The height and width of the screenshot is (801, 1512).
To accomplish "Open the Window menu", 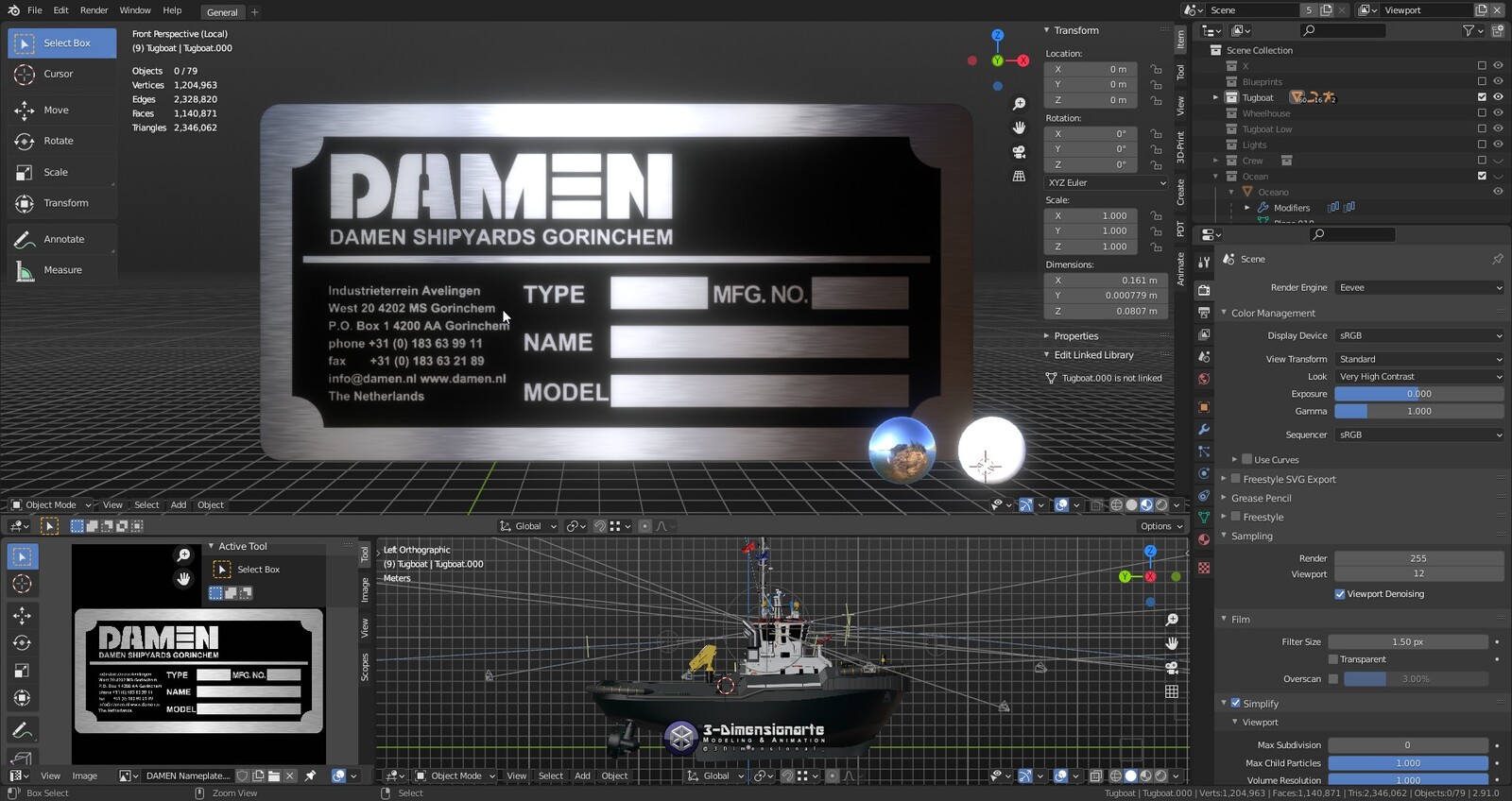I will click(x=135, y=10).
